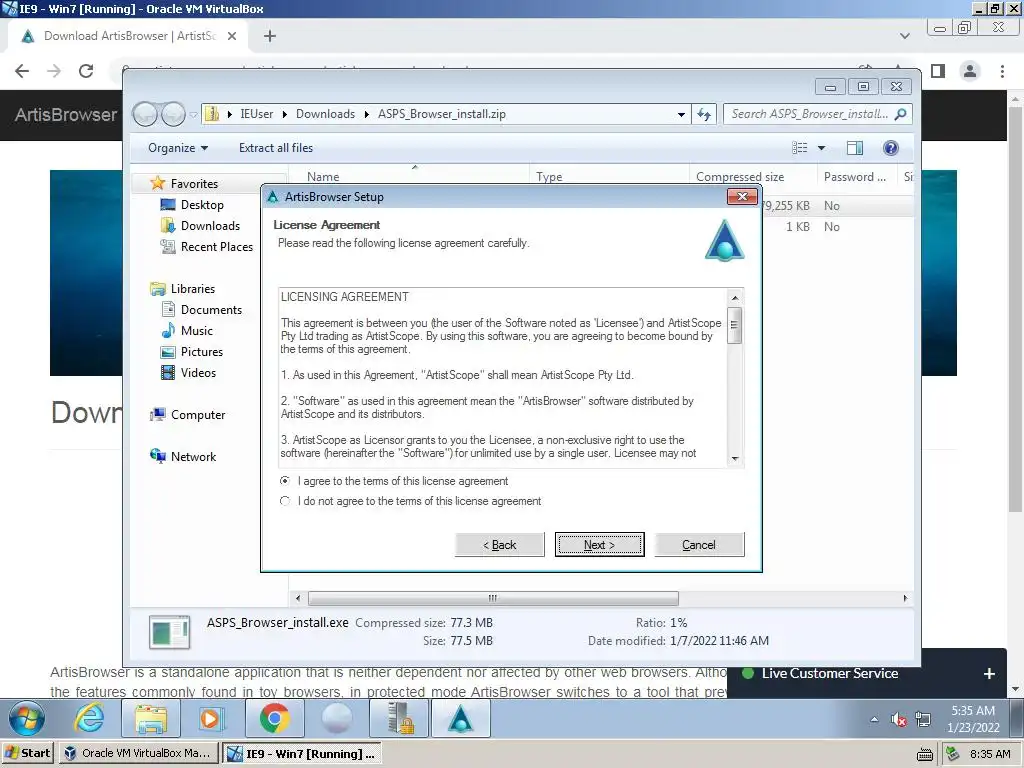The image size is (1024, 768).
Task: Click Downloads in the address path
Action: point(325,114)
